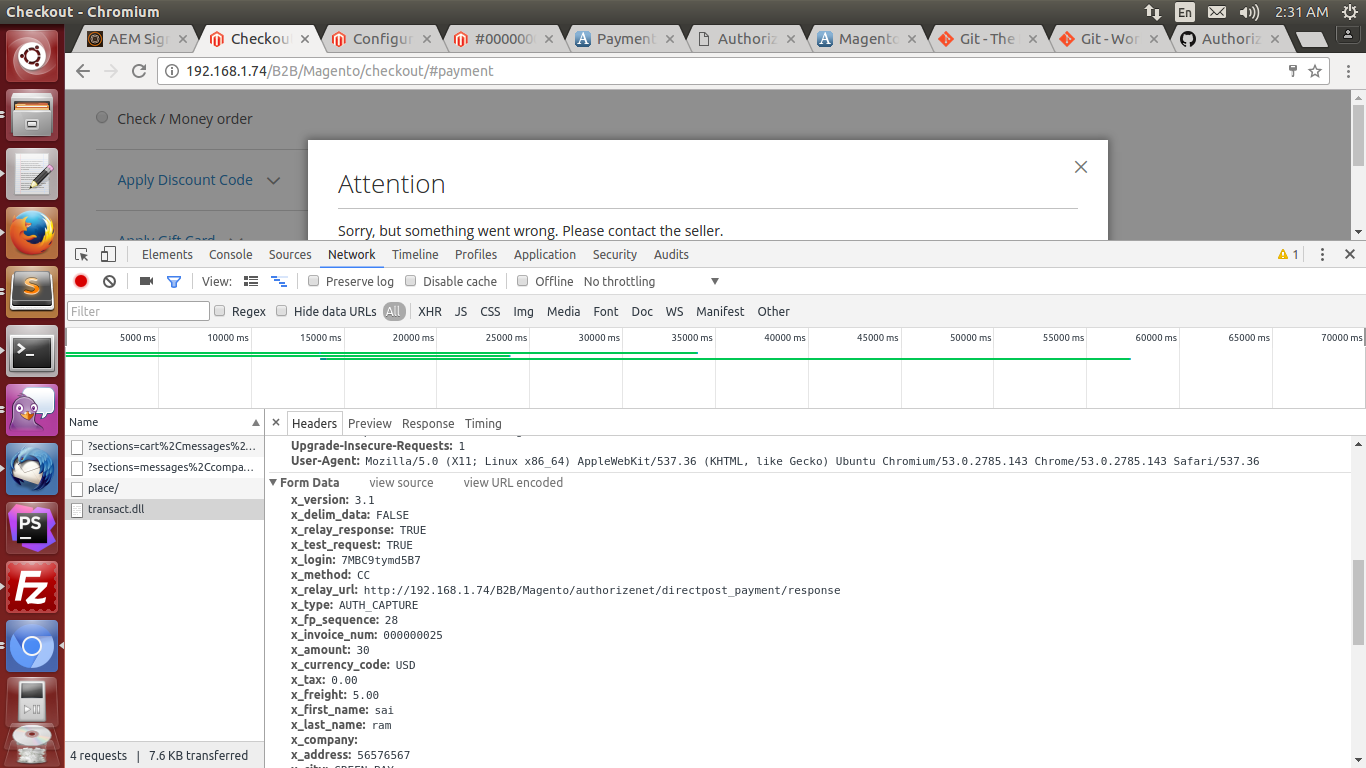Select the place/ request row
The width and height of the screenshot is (1366, 768).
165,489
